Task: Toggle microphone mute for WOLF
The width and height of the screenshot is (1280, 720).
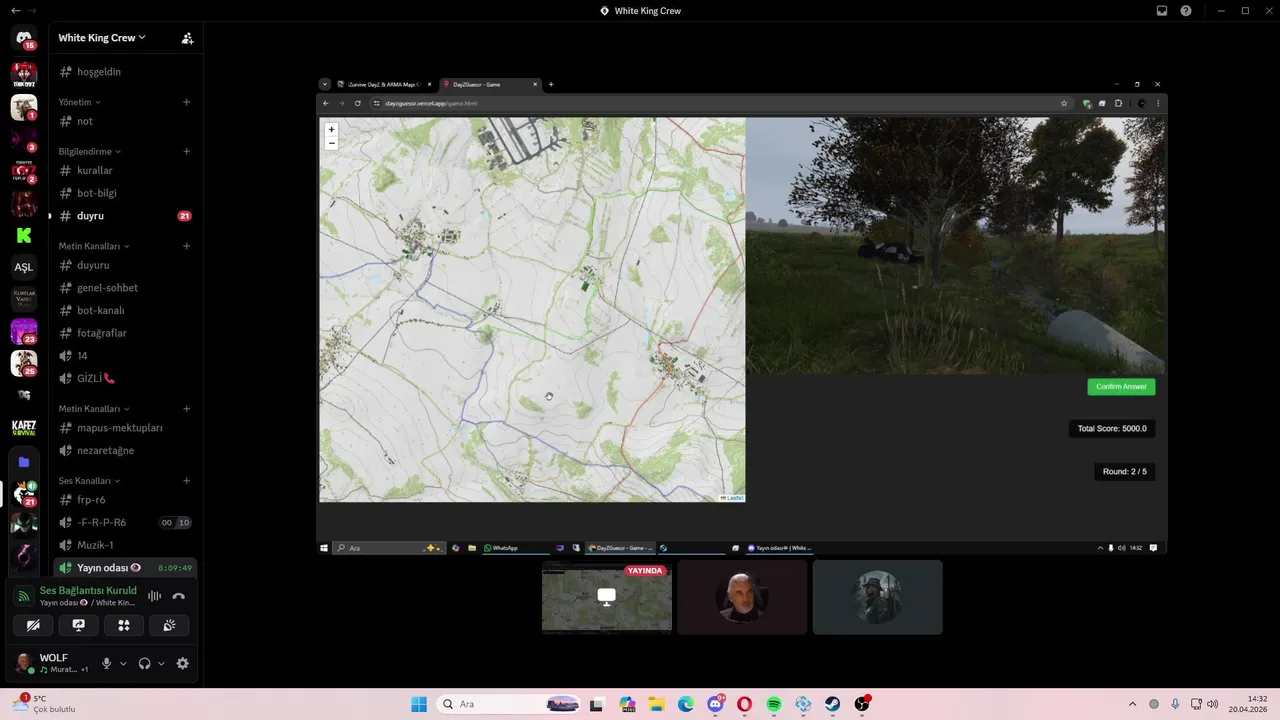Action: pyautogui.click(x=106, y=663)
